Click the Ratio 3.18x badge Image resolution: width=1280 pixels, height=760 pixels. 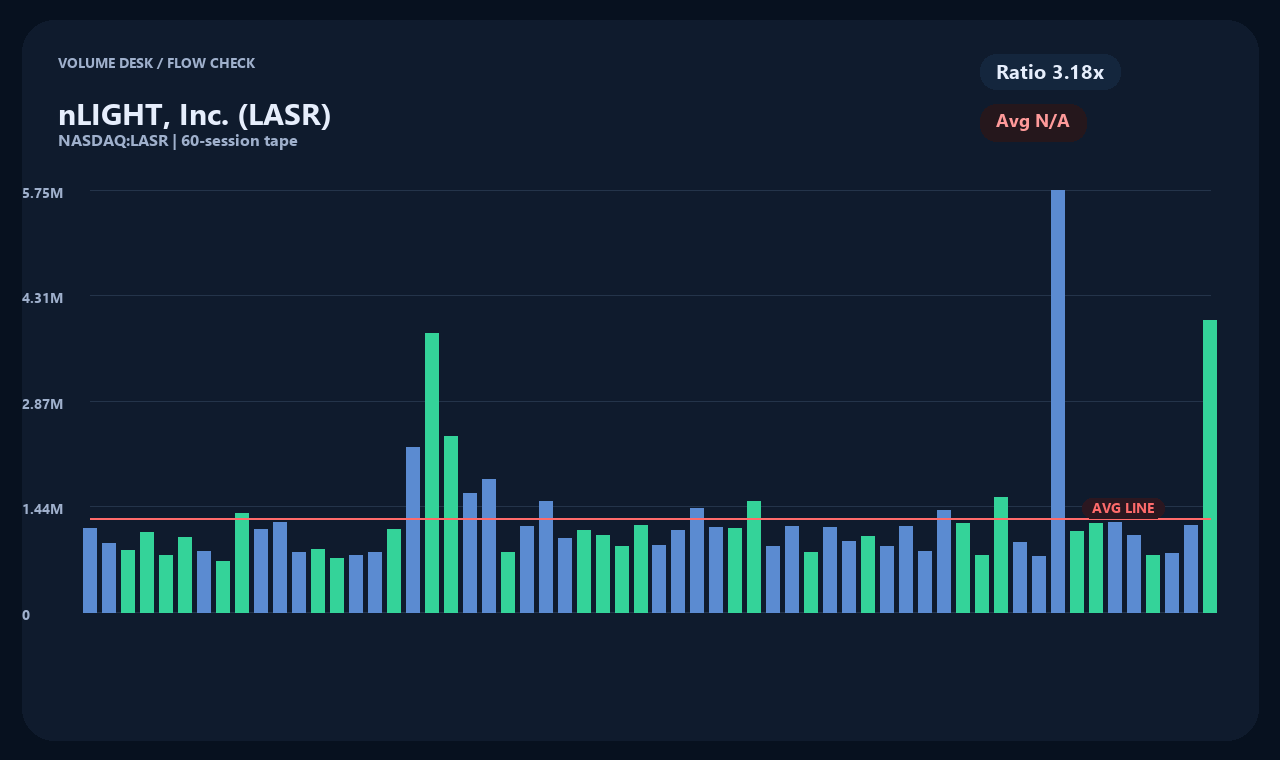[x=1050, y=72]
